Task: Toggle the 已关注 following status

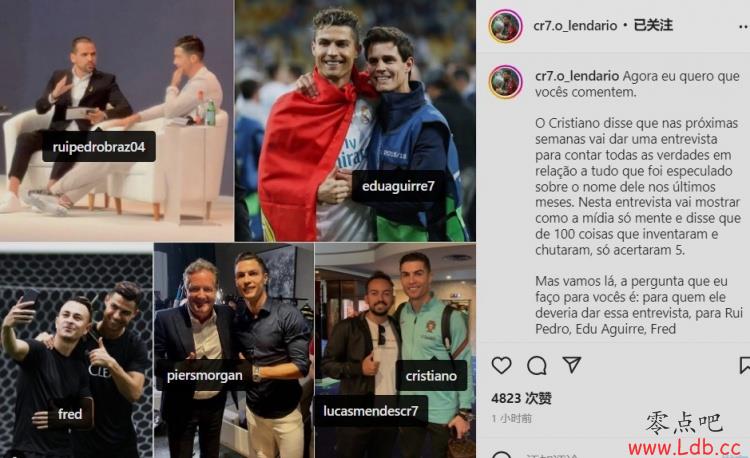Action: pyautogui.click(x=653, y=25)
